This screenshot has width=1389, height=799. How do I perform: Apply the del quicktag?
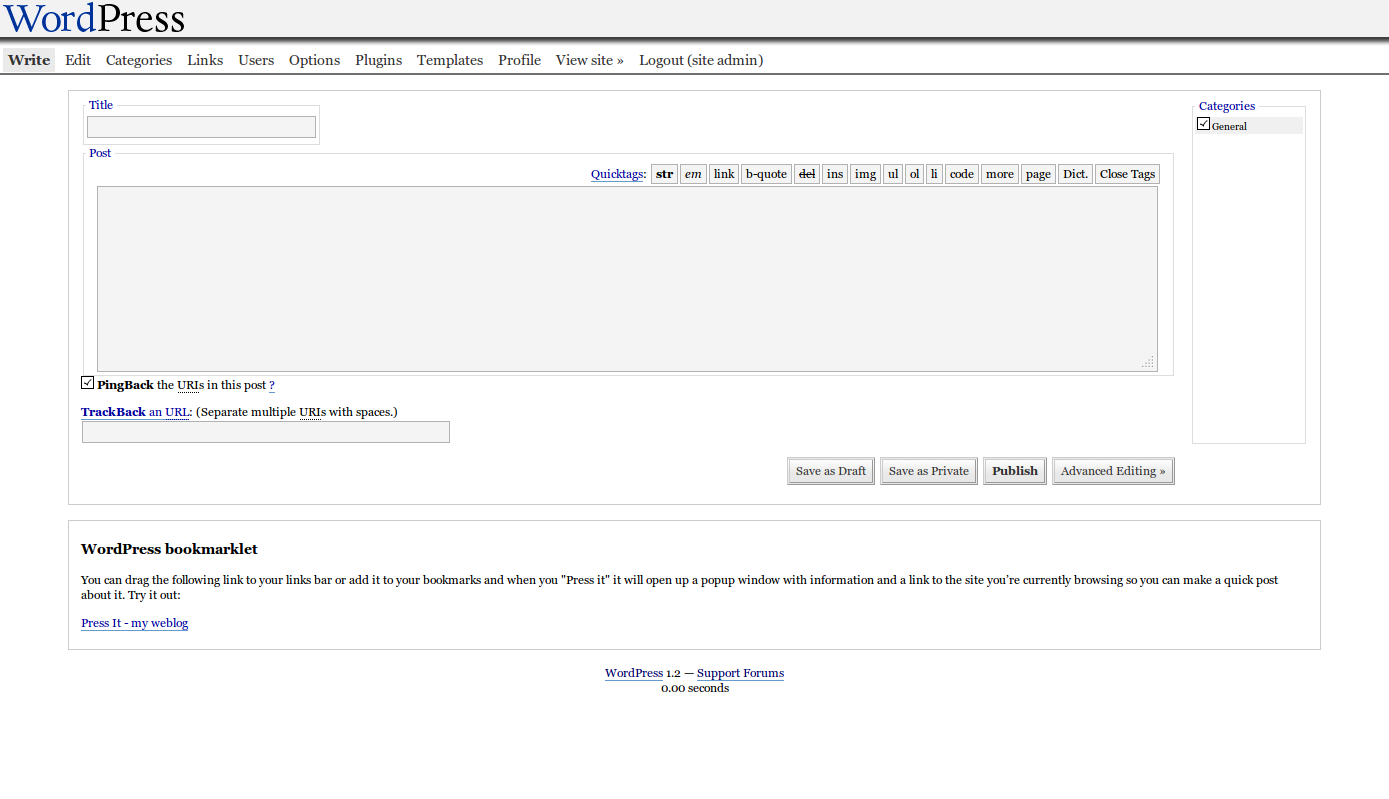pyautogui.click(x=807, y=174)
